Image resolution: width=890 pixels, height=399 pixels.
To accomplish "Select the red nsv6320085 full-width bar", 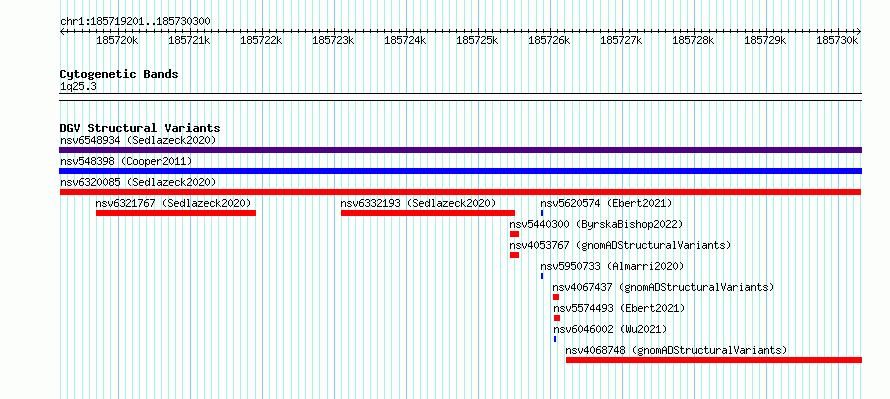I will (x=460, y=192).
